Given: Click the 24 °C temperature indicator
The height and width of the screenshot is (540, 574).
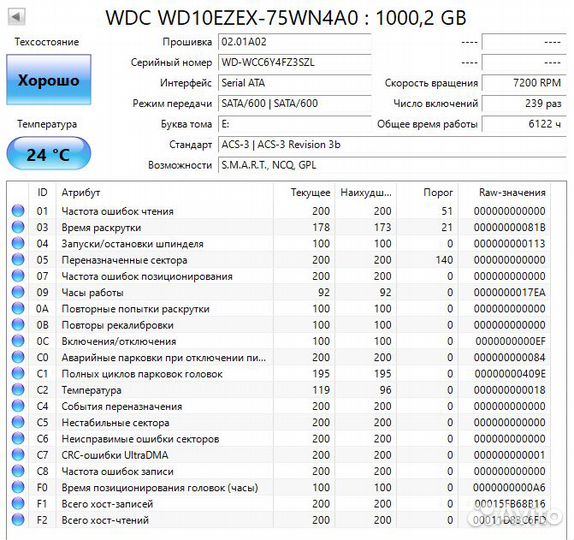Looking at the screenshot, I should pos(49,154).
